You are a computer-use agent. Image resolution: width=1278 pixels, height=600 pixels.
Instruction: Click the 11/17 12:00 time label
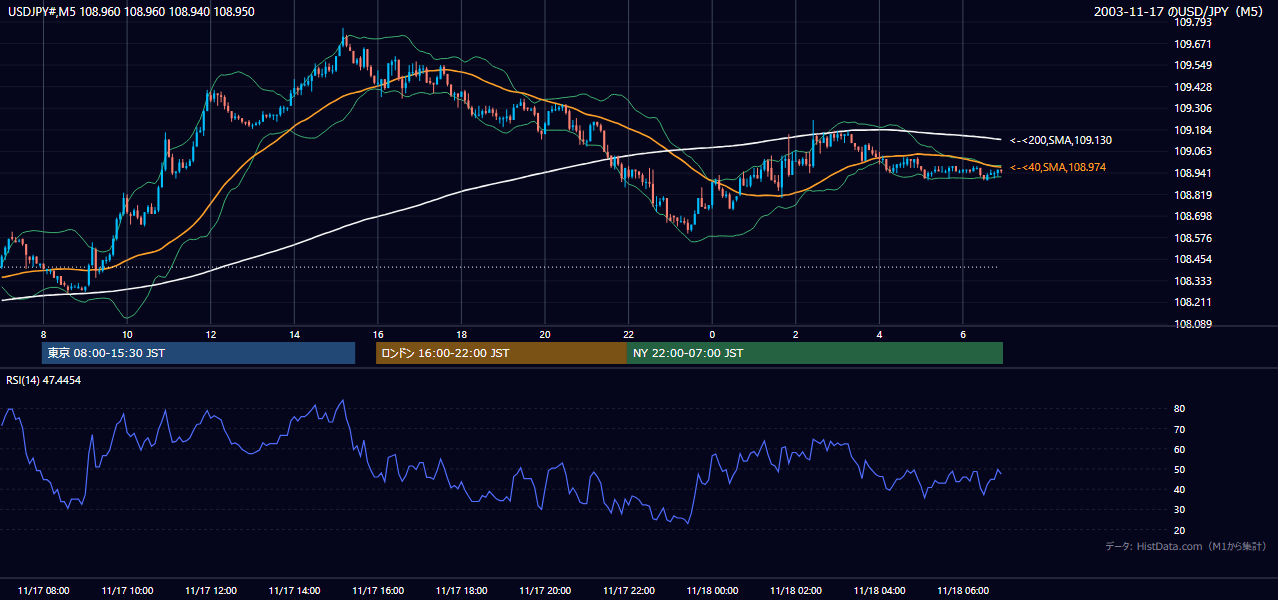(x=211, y=591)
